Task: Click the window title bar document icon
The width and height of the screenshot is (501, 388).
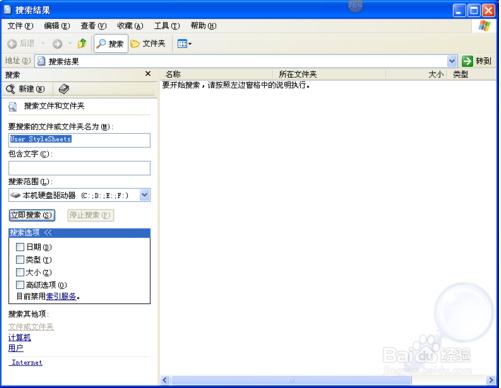Action: tap(7, 10)
